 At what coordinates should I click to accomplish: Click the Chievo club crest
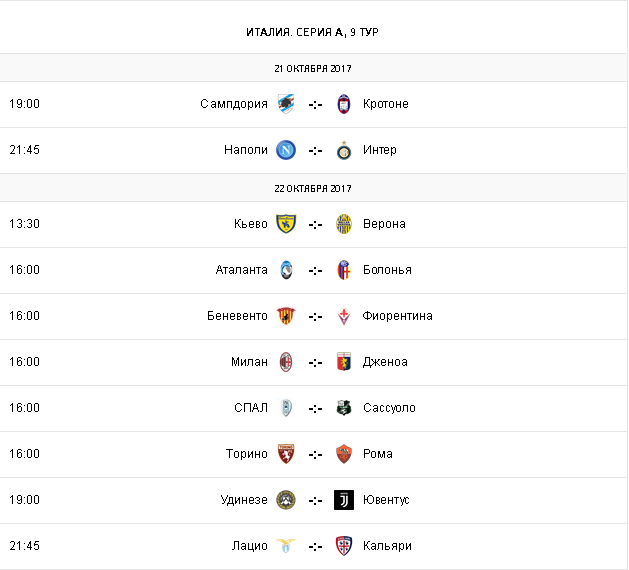287,224
